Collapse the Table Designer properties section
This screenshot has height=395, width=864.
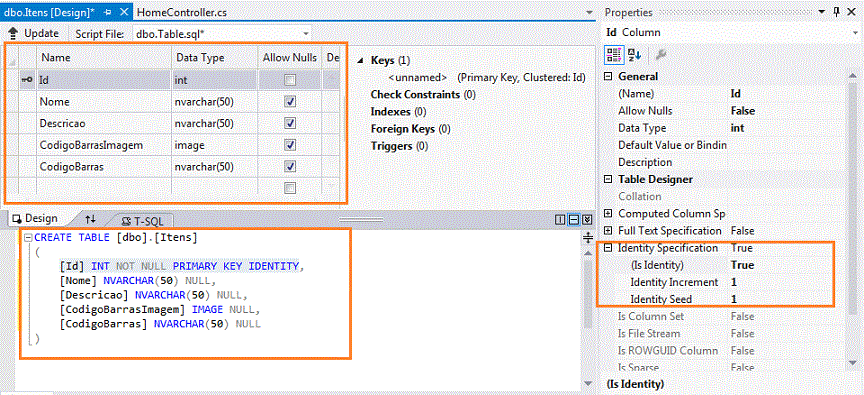pyautogui.click(x=609, y=180)
